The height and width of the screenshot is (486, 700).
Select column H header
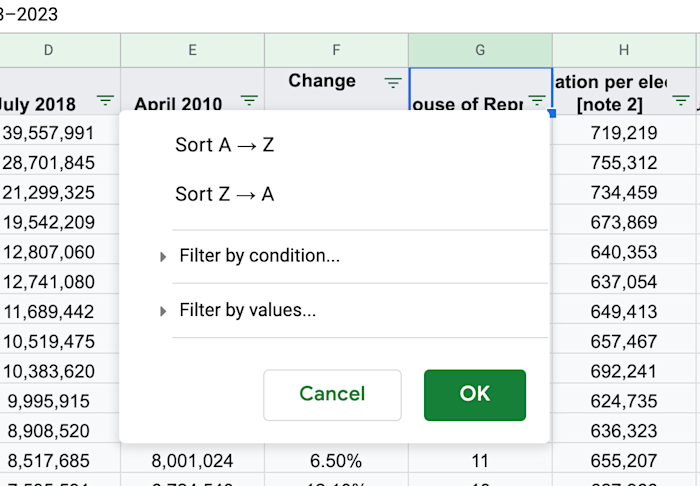pyautogui.click(x=624, y=50)
